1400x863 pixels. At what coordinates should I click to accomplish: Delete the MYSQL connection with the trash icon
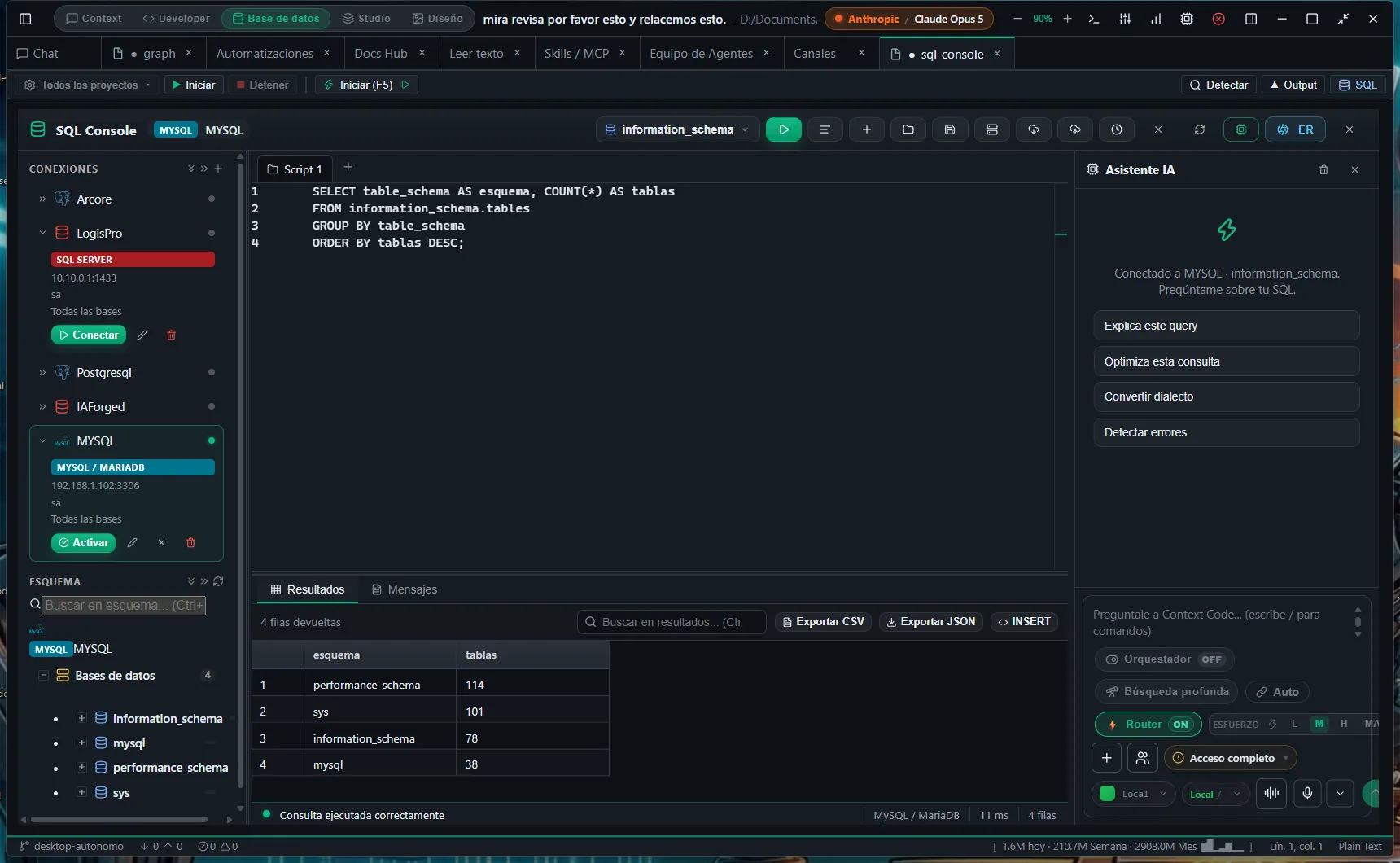pyautogui.click(x=190, y=542)
